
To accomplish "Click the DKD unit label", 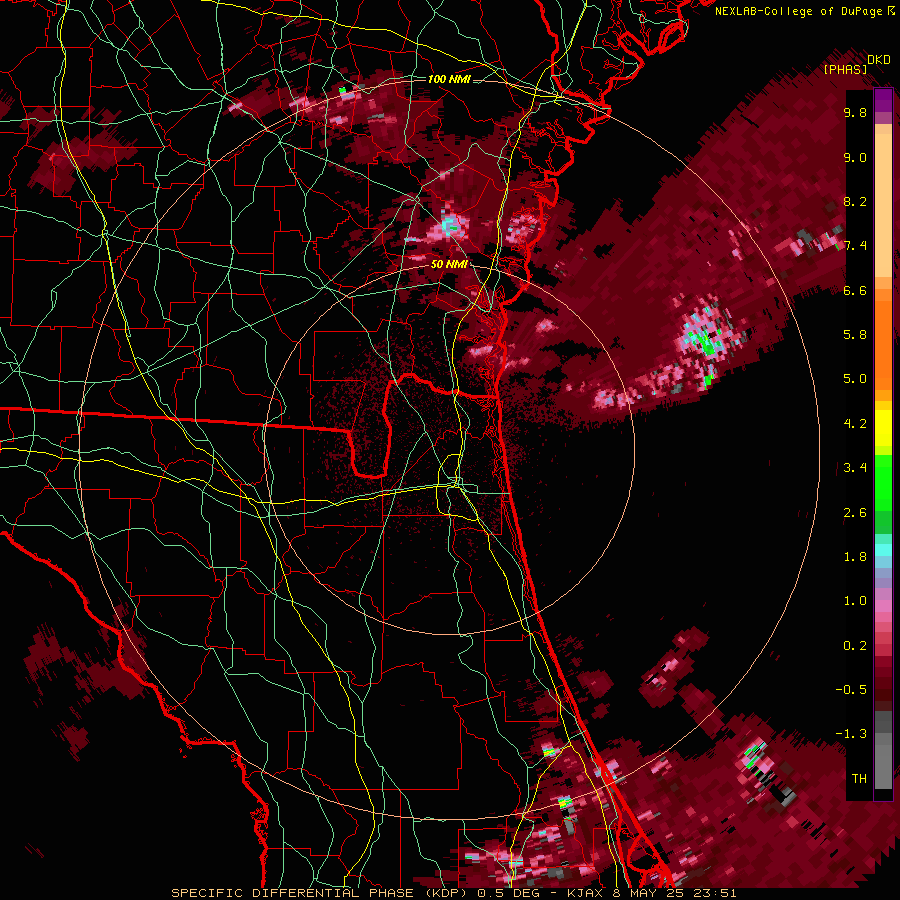I will point(879,60).
